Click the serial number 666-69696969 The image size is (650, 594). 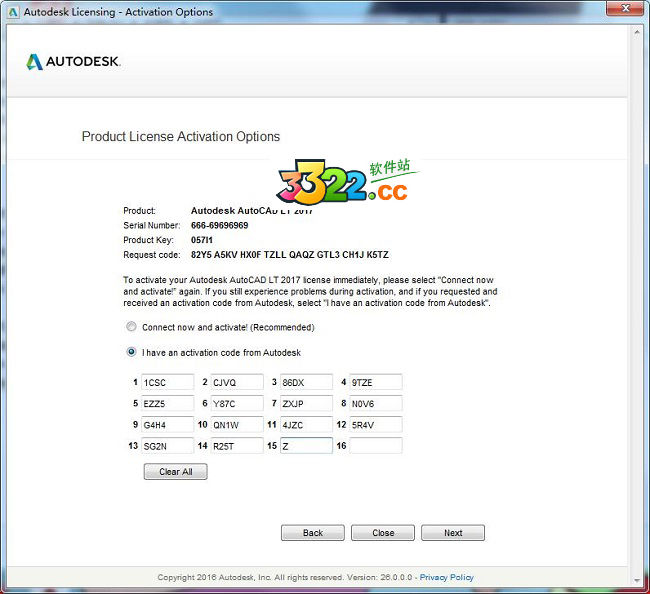(x=219, y=225)
